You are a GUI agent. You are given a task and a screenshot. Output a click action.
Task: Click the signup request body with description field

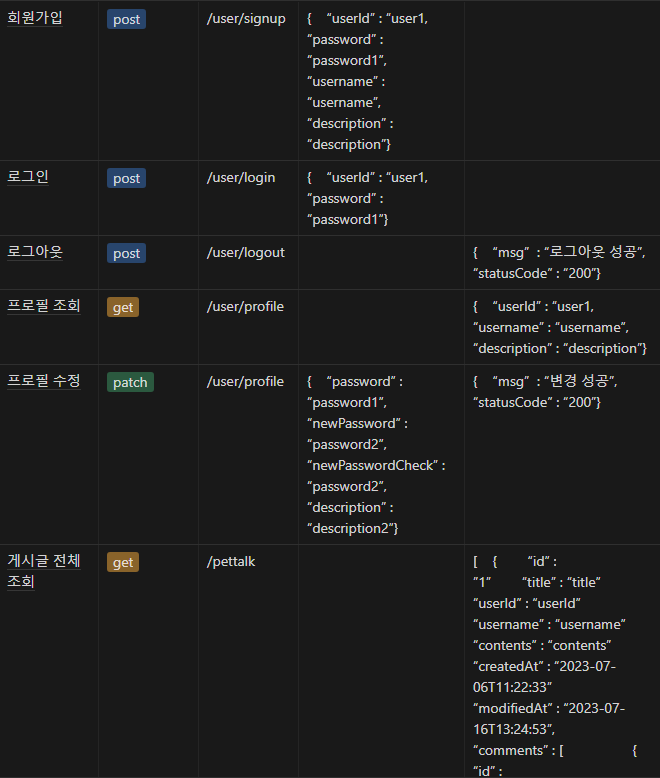point(381,80)
